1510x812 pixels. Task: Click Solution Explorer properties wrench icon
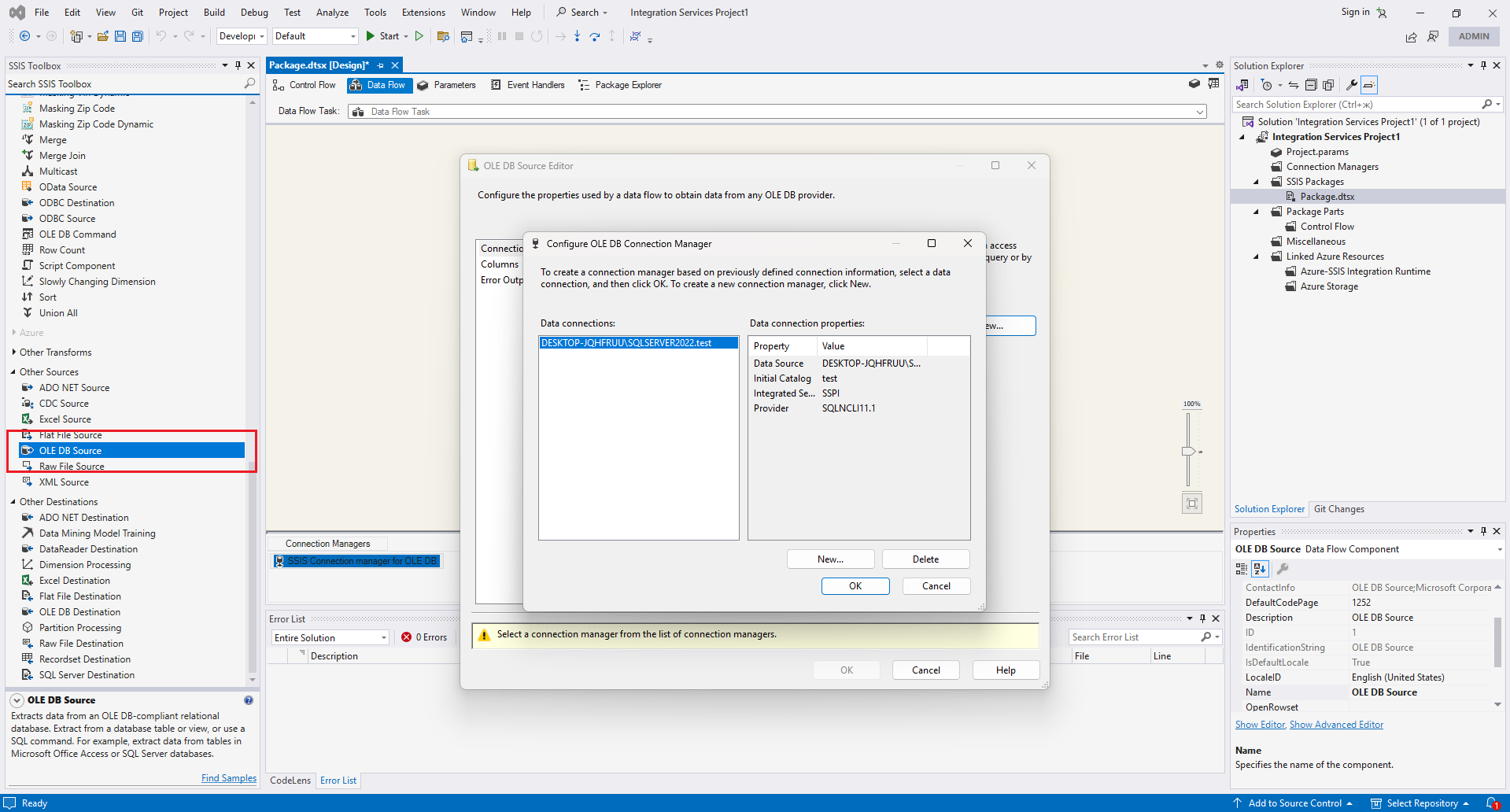[x=1351, y=85]
